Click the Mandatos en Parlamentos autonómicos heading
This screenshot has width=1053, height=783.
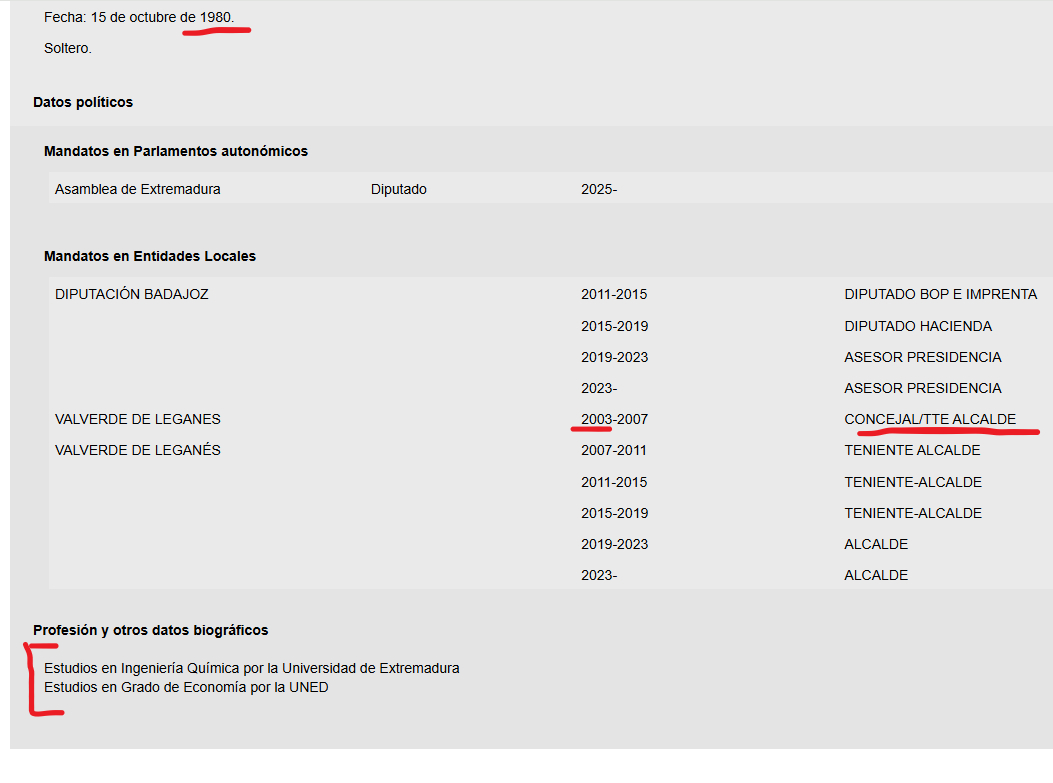click(x=176, y=151)
